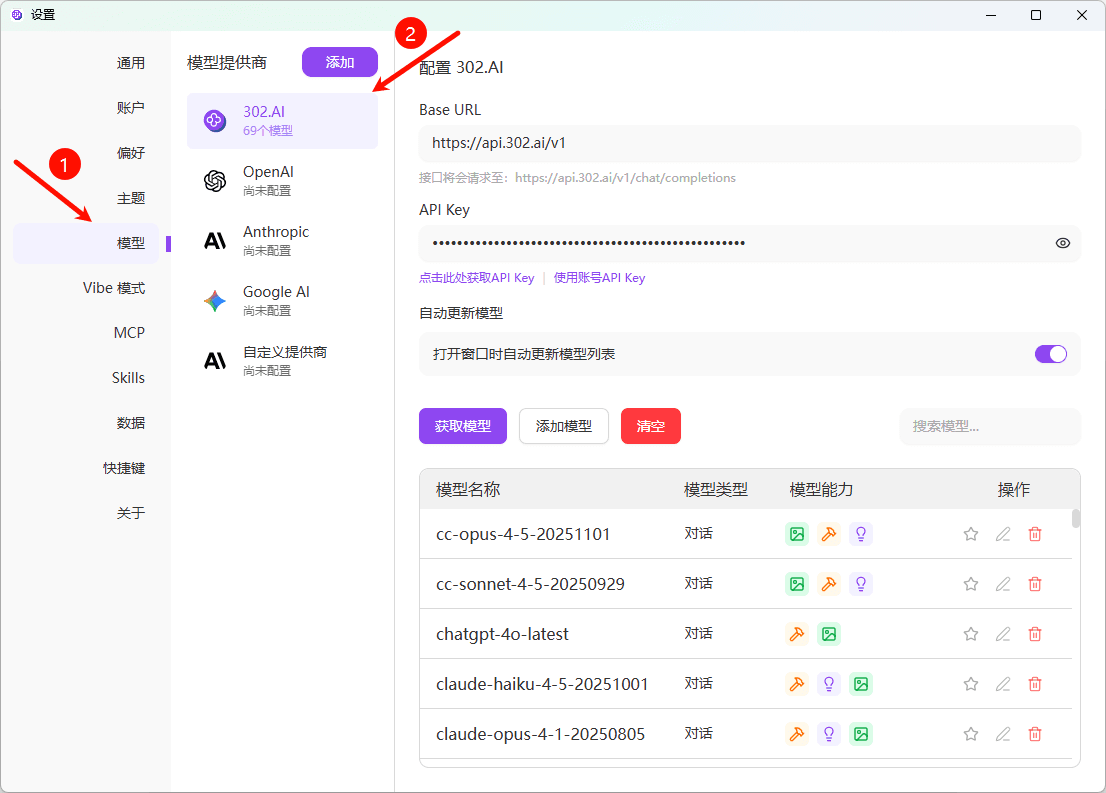Star the cc-sonnet-4-5-20250929 model
Image resolution: width=1106 pixels, height=793 pixels.
click(971, 584)
